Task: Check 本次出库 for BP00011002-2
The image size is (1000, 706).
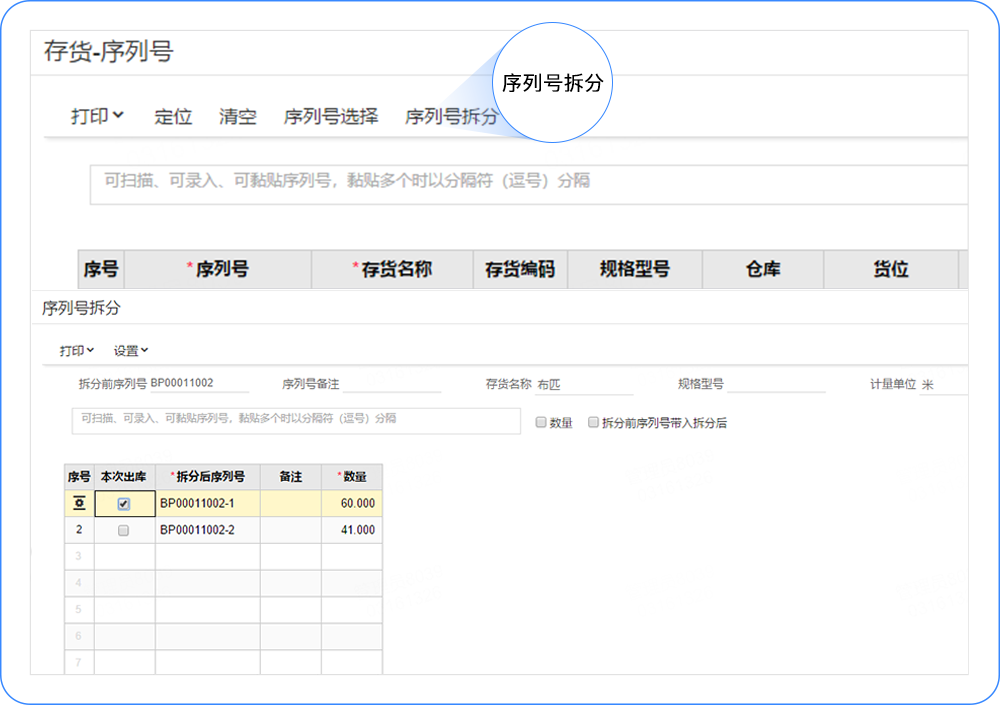Action: pos(124,530)
